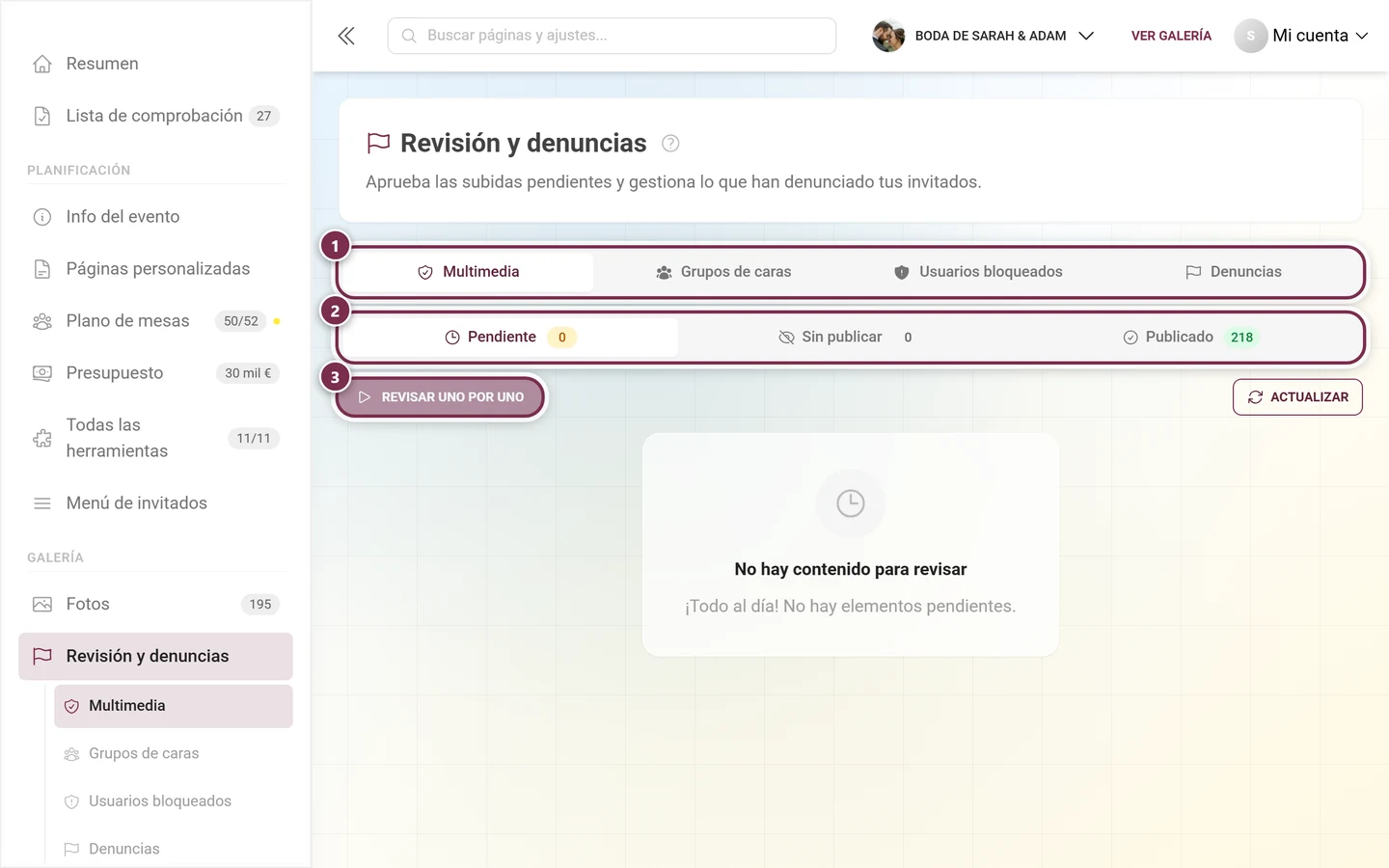
Task: Click the Páginas personalizadas page icon
Action: pos(42,269)
